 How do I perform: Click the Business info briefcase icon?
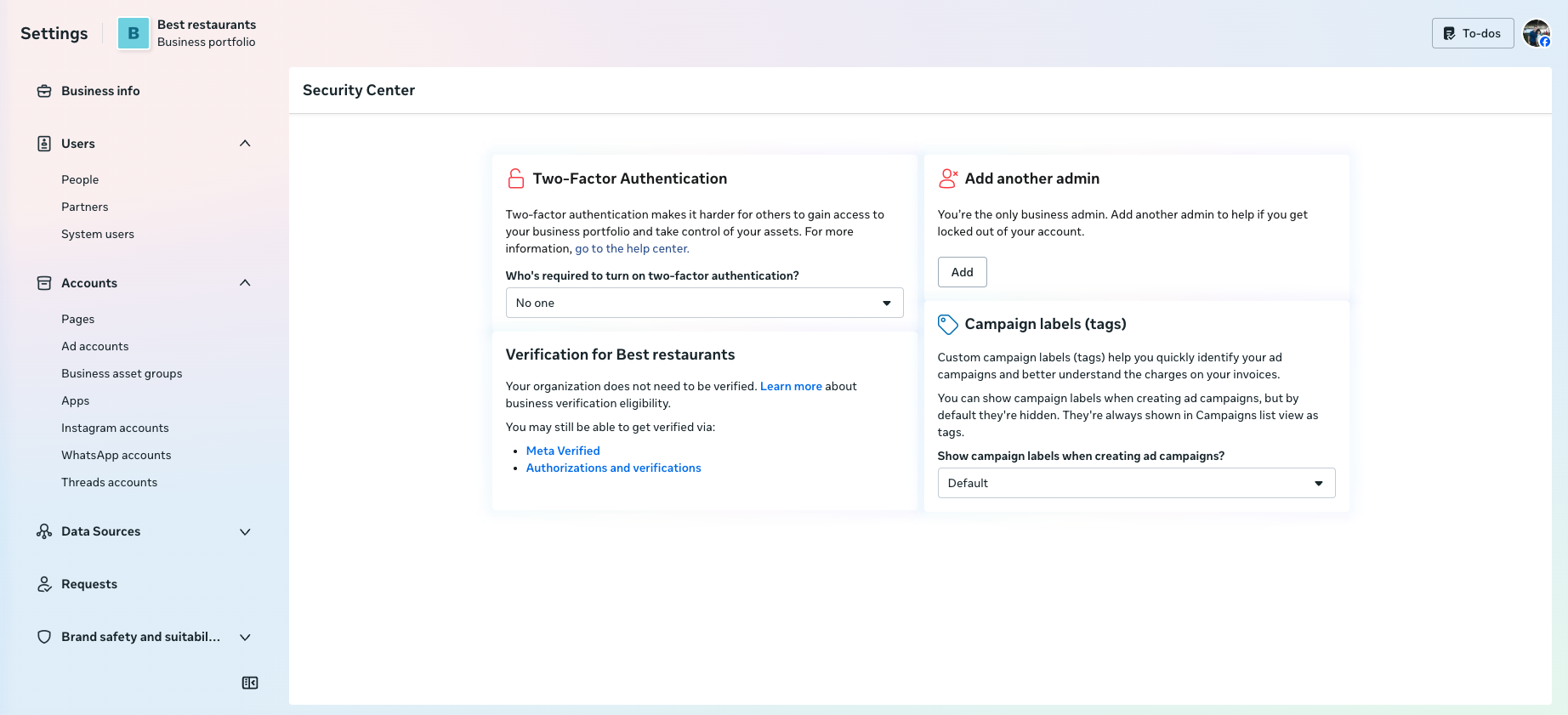(44, 91)
